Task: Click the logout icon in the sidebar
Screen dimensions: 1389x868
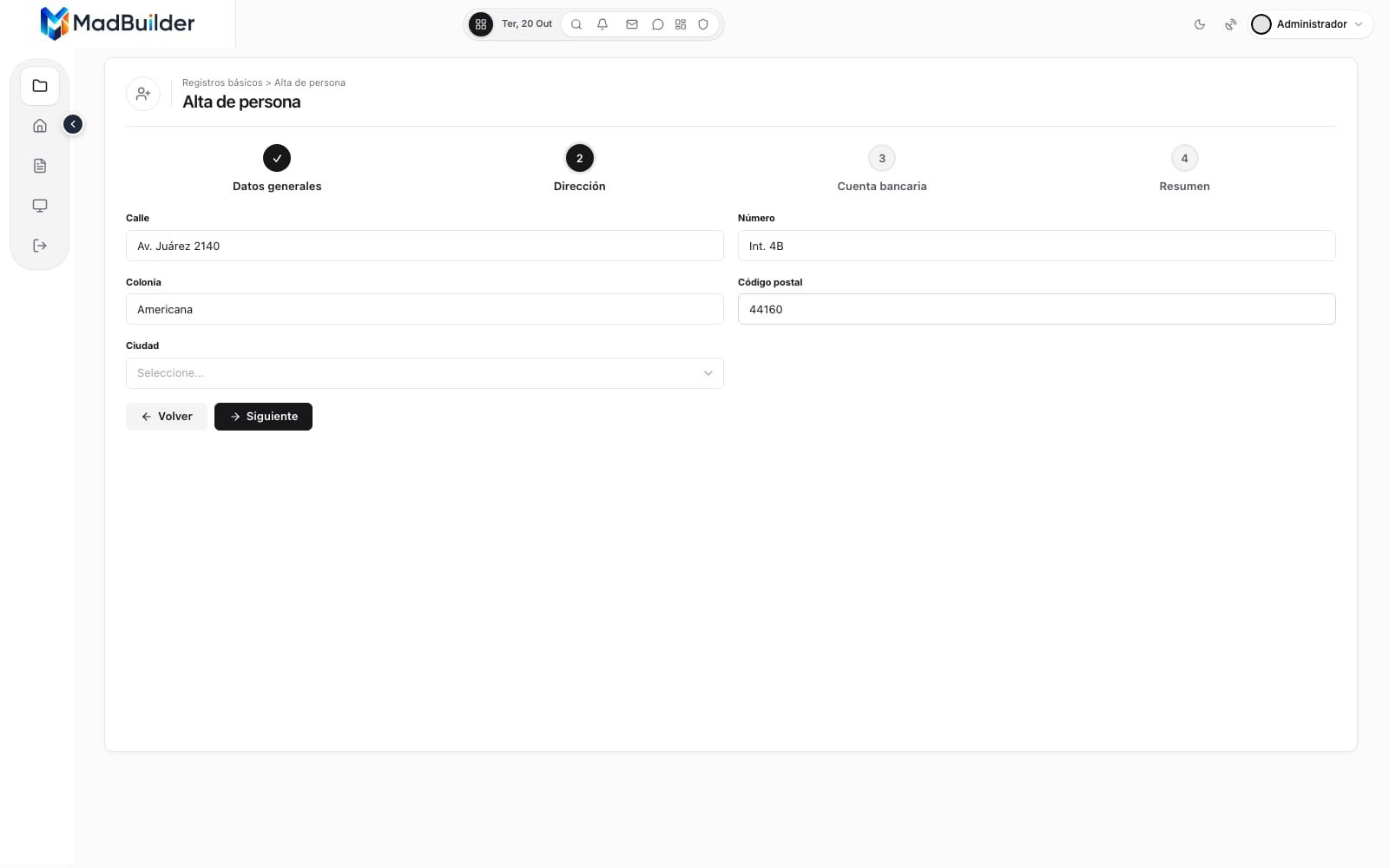Action: [40, 246]
